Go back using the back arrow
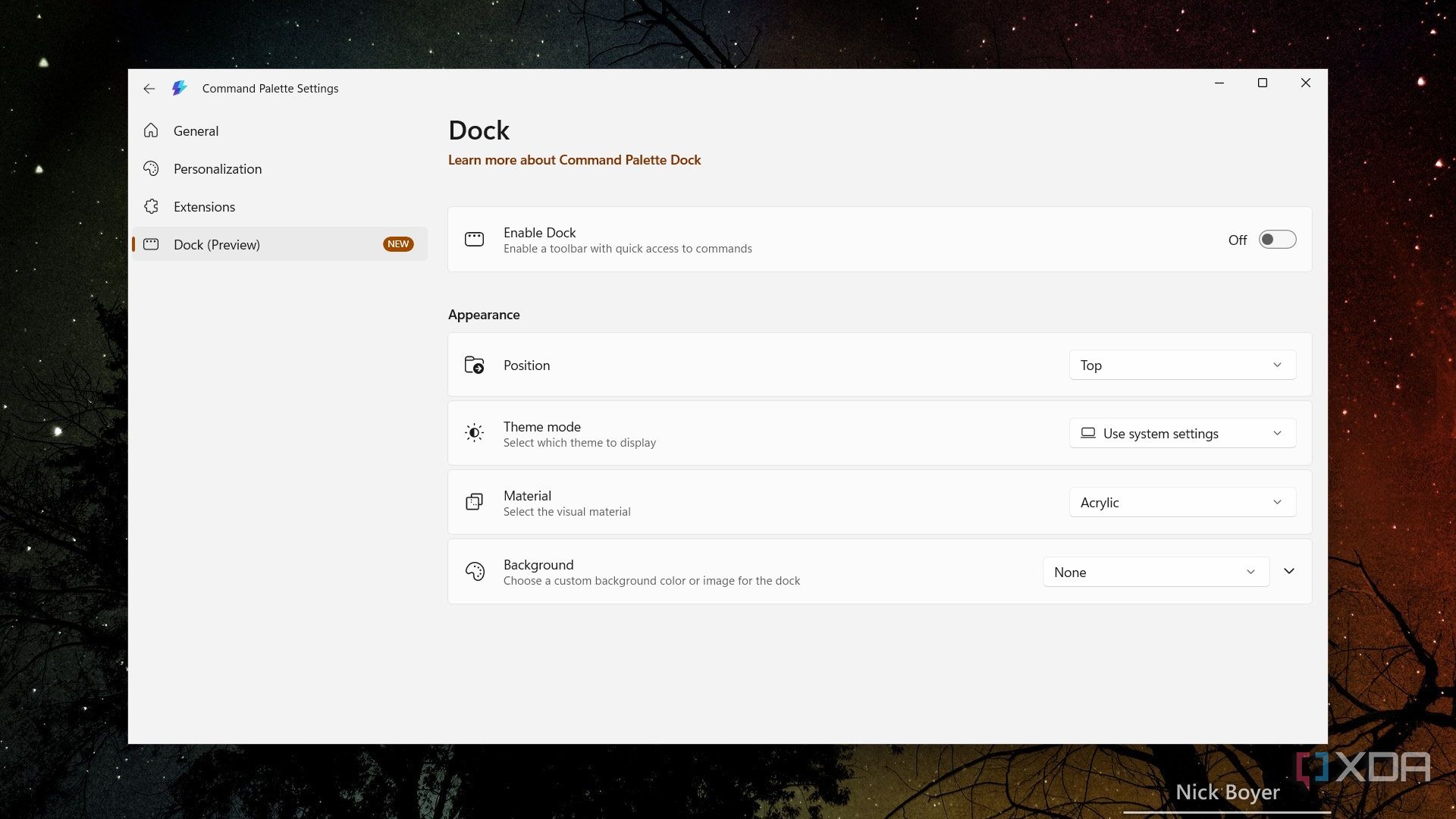1456x819 pixels. coord(149,89)
